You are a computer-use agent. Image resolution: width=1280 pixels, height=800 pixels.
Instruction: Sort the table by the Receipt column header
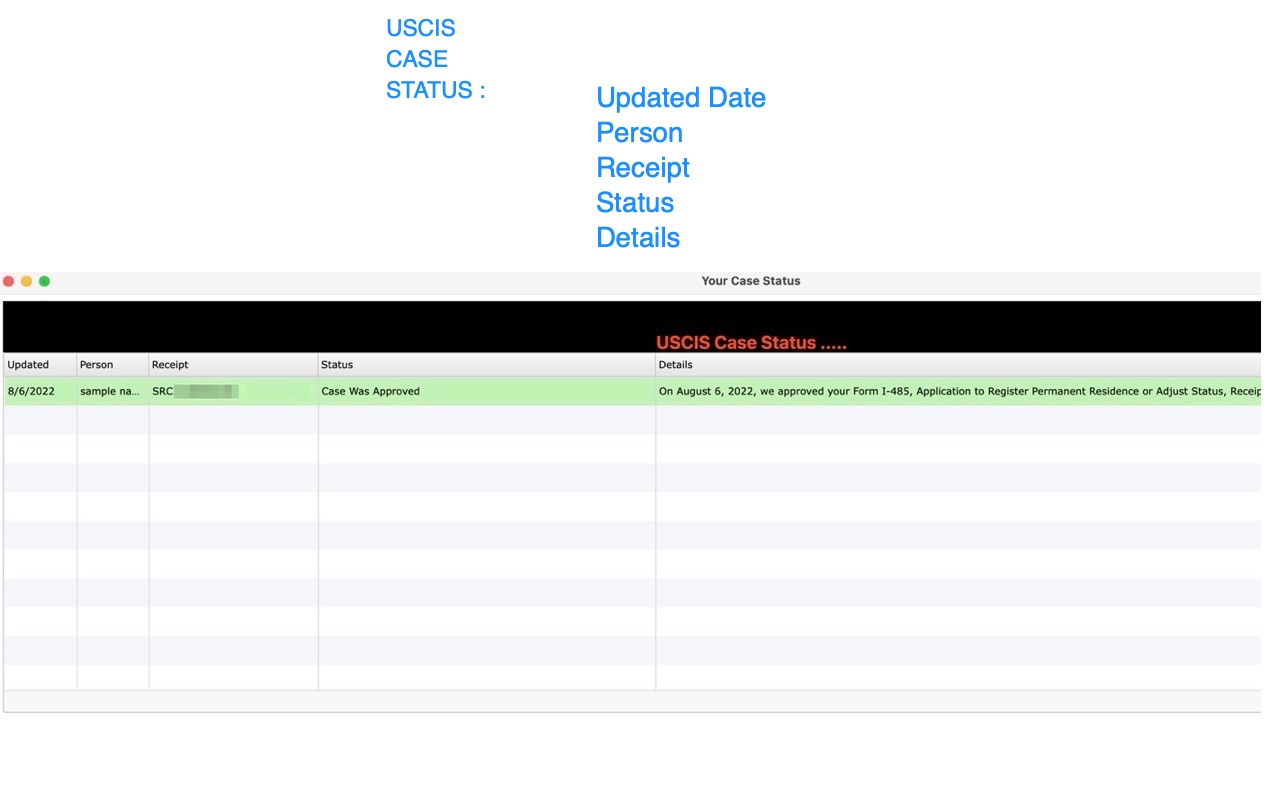pyautogui.click(x=170, y=364)
